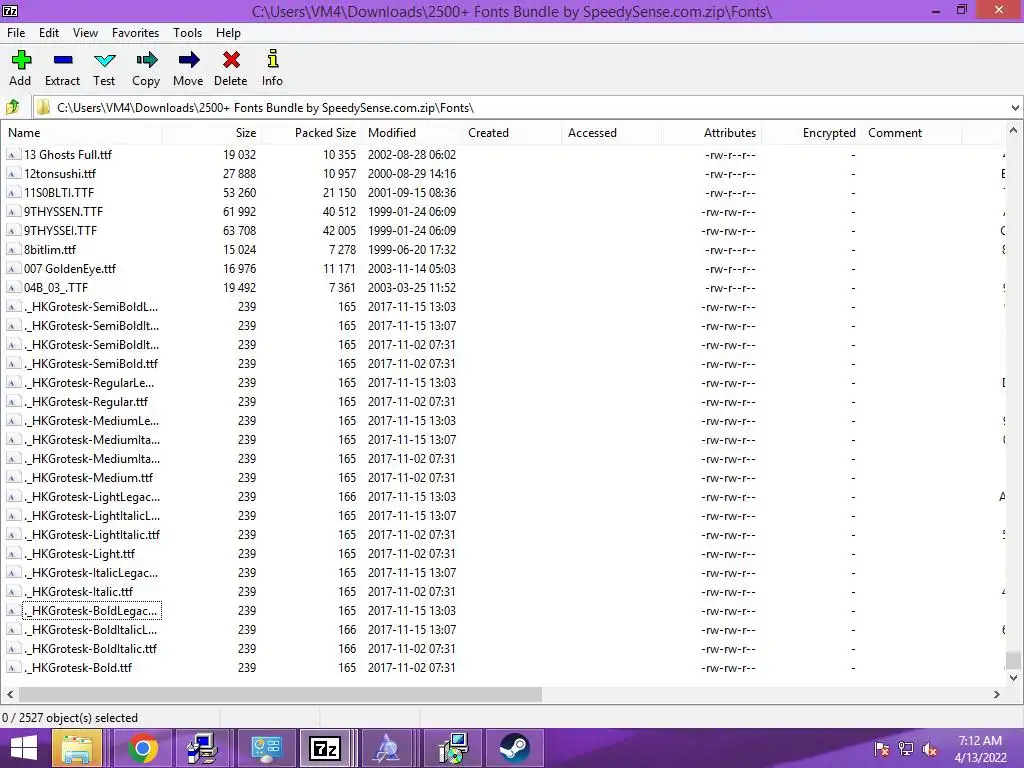
Task: Click the scroll down arrow
Action: point(1013,678)
